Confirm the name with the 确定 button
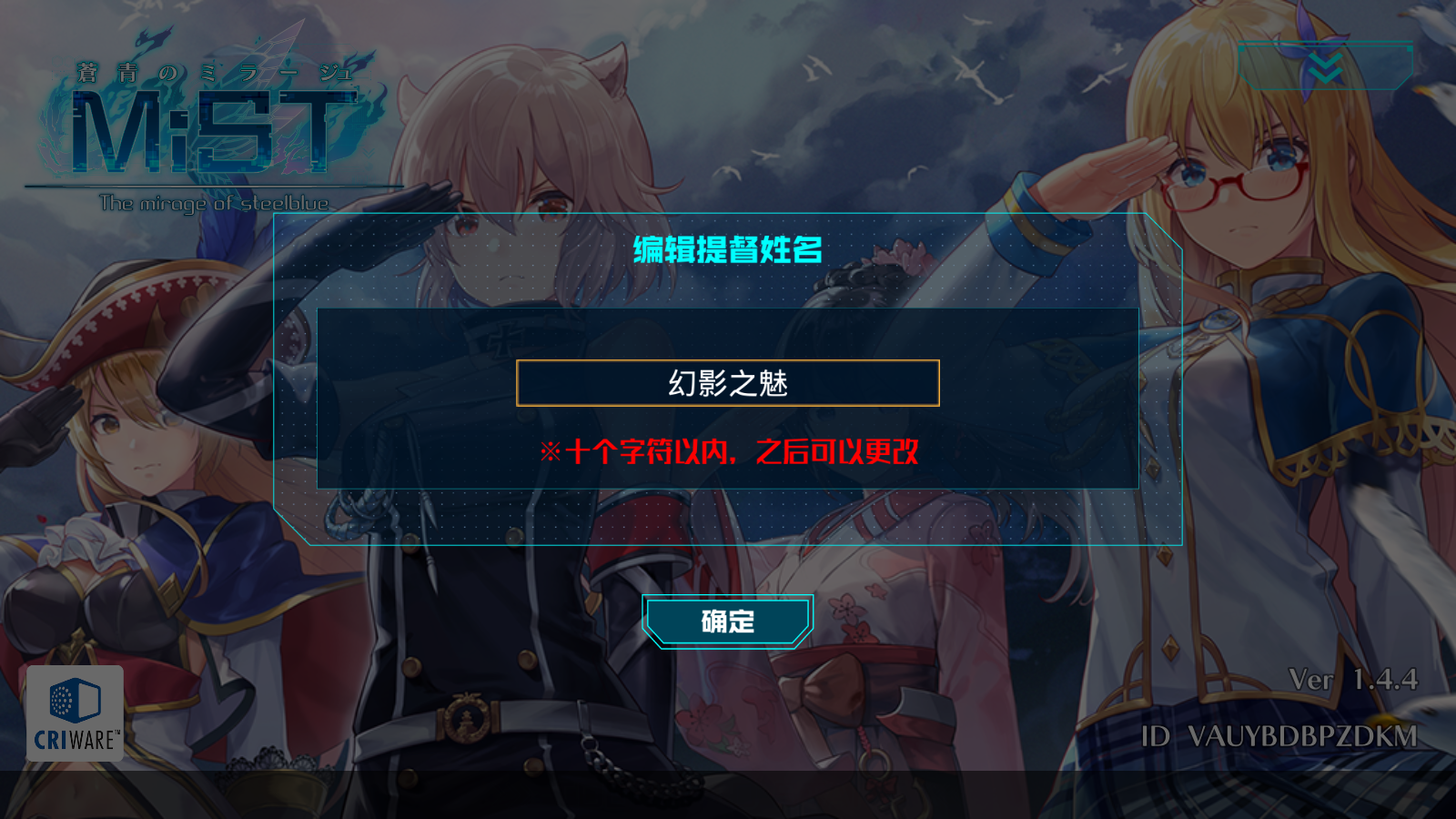This screenshot has width=1456, height=819. click(727, 622)
